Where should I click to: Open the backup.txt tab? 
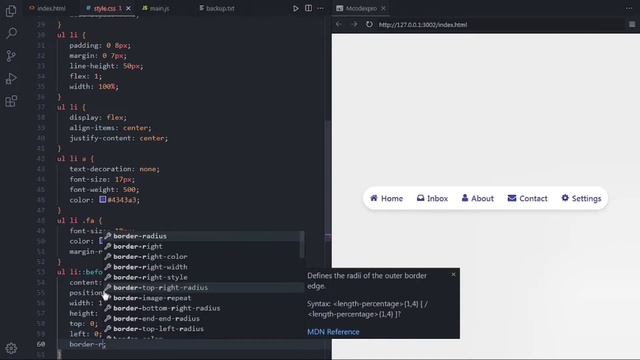[x=217, y=8]
